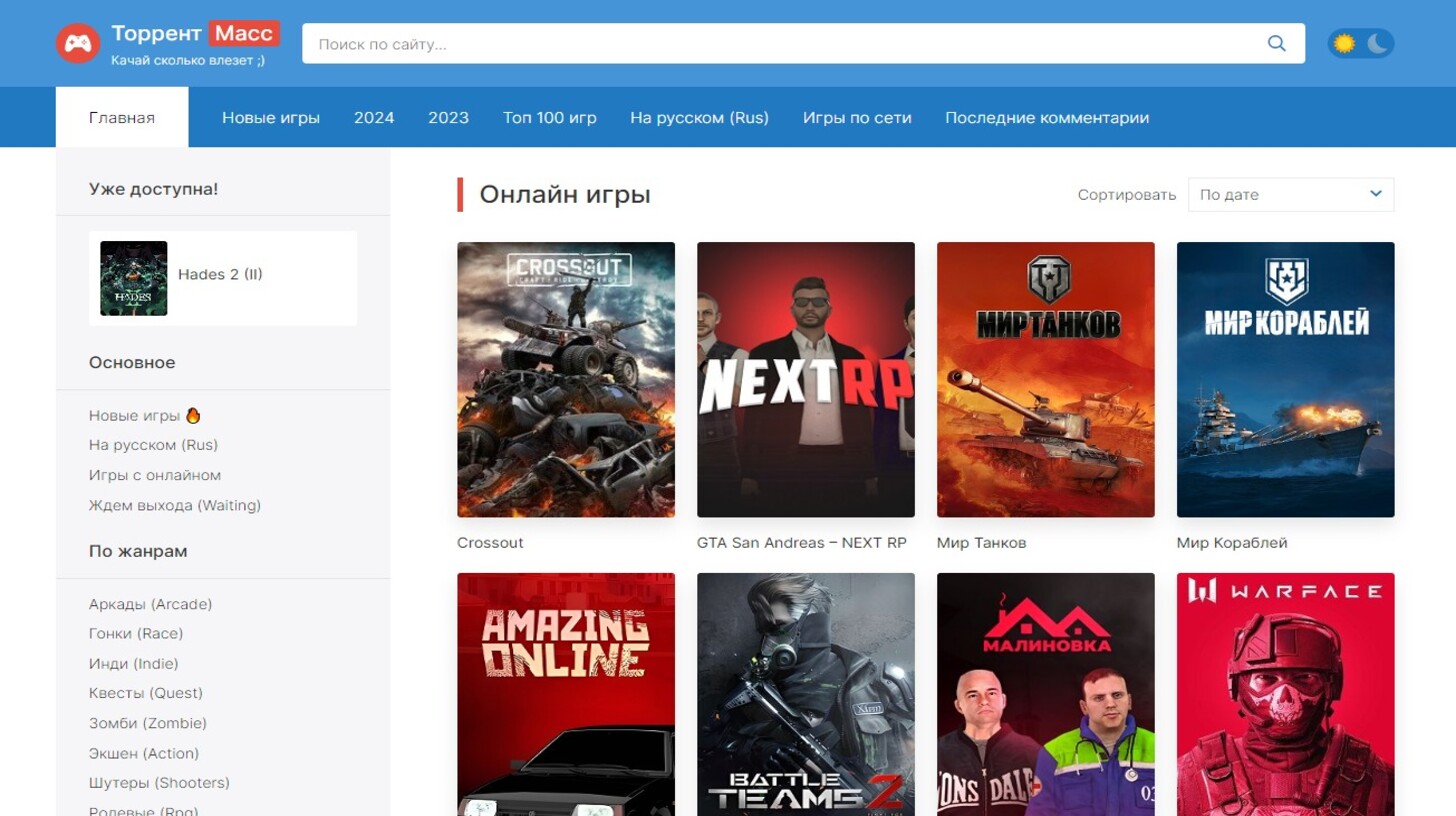Image resolution: width=1456 pixels, height=816 pixels.
Task: Open the Главная tab
Action: [x=122, y=117]
